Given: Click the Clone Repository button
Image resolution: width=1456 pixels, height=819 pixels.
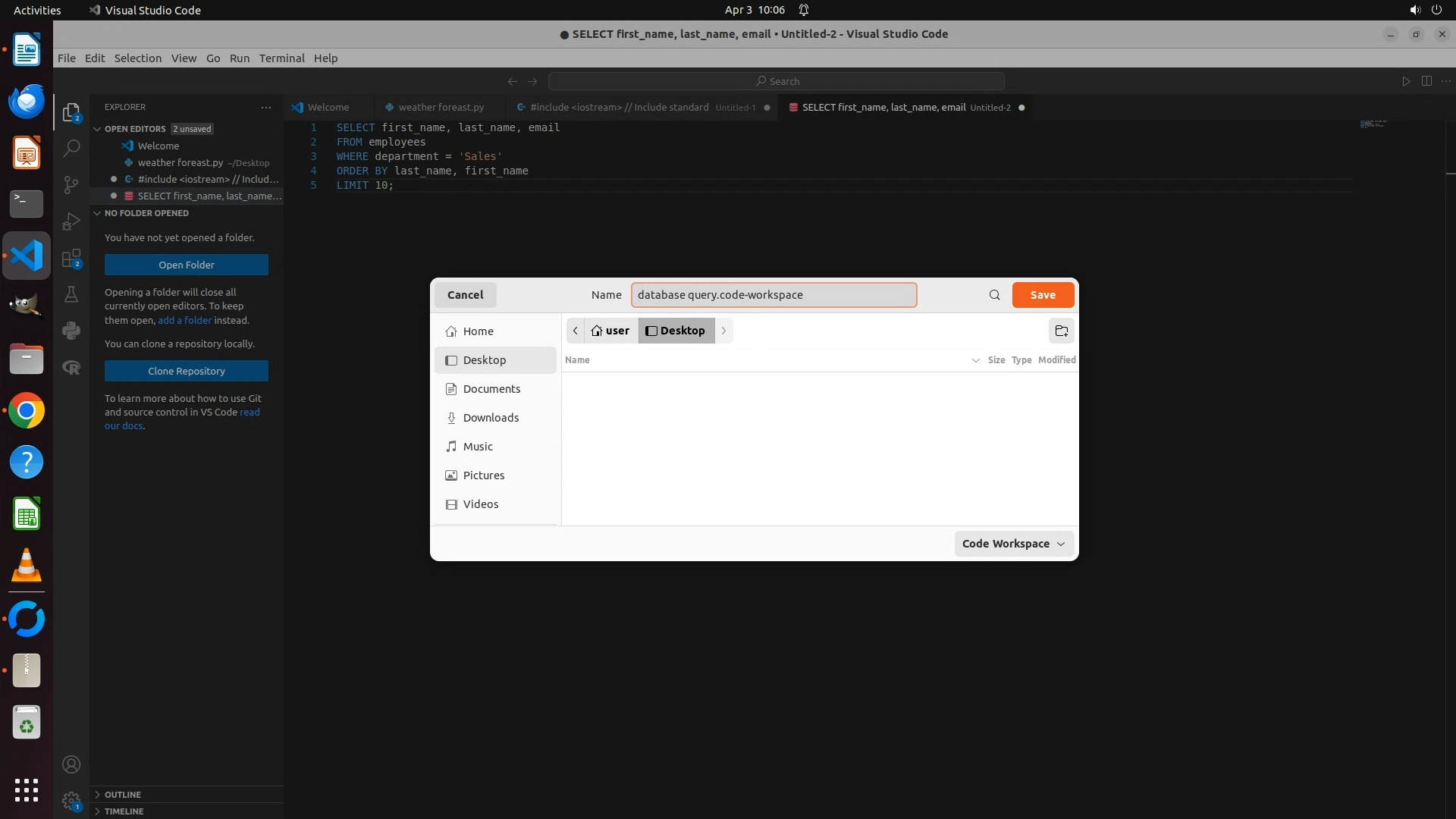Looking at the screenshot, I should [x=187, y=371].
